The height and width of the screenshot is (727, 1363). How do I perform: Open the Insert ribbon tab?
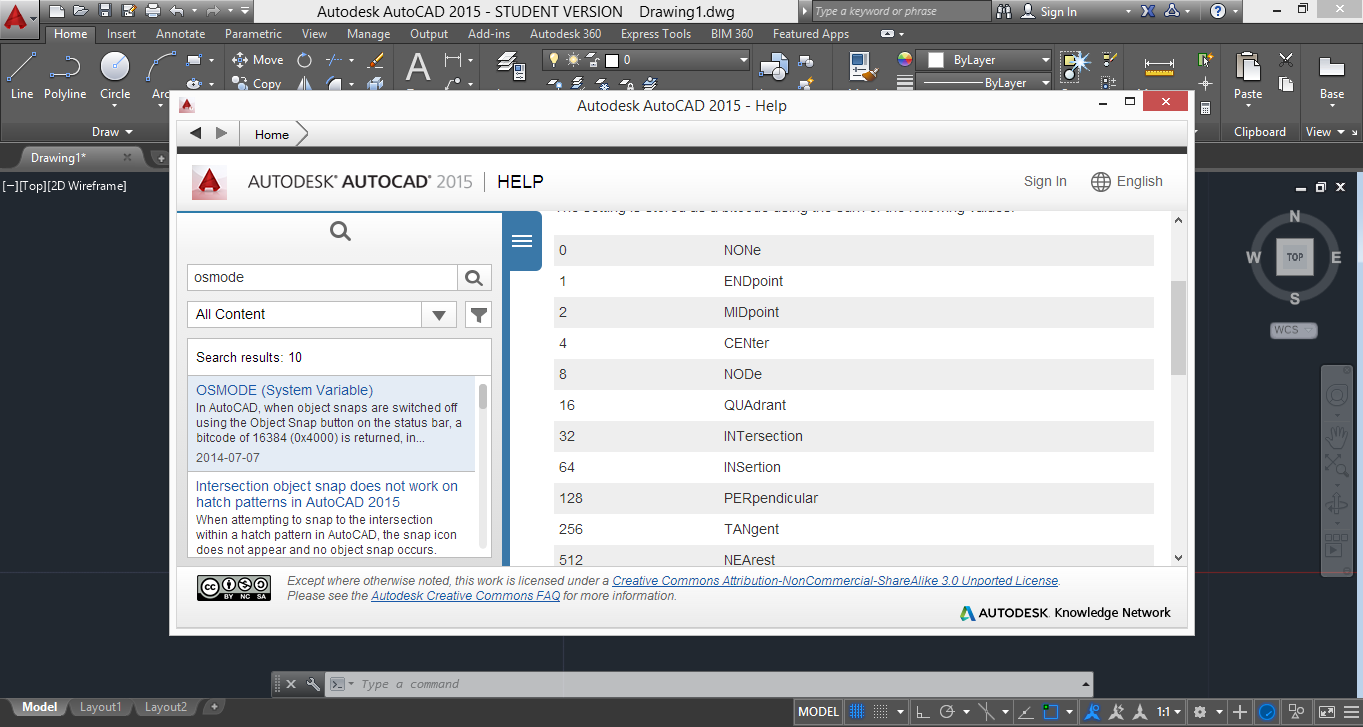tap(122, 34)
